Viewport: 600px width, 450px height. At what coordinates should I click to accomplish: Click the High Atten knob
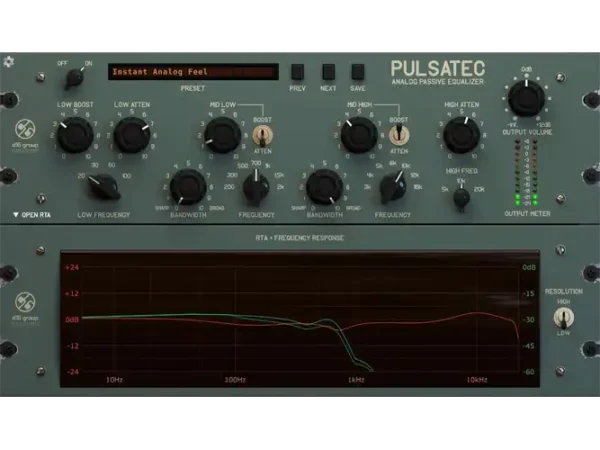click(x=461, y=135)
